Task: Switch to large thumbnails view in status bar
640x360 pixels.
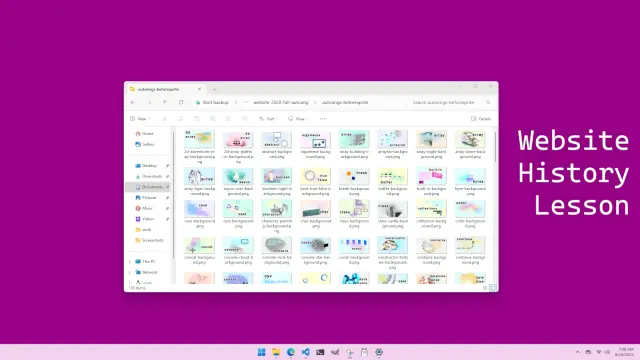Action: point(493,288)
